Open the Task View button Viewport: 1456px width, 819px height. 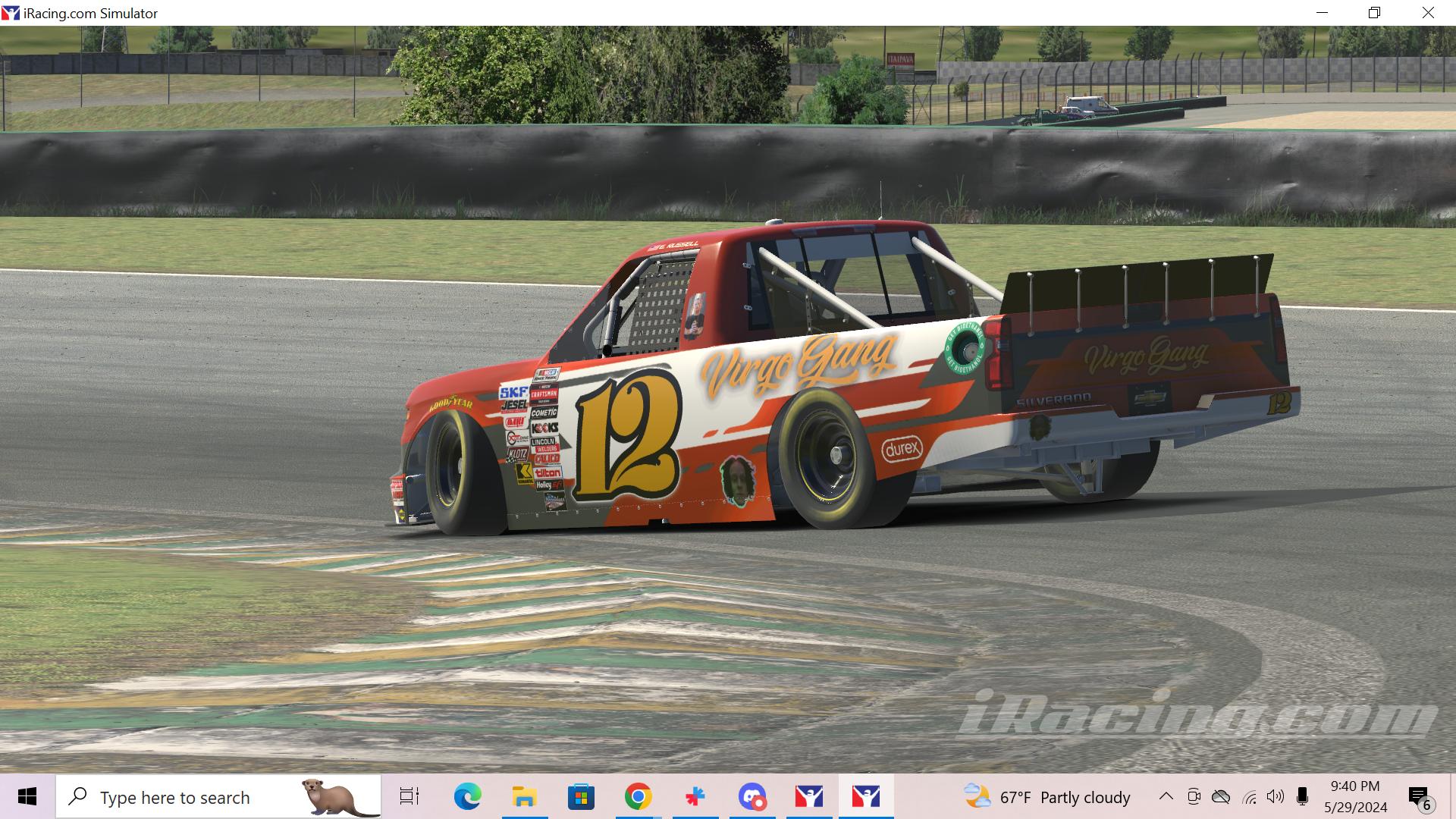pos(409,797)
